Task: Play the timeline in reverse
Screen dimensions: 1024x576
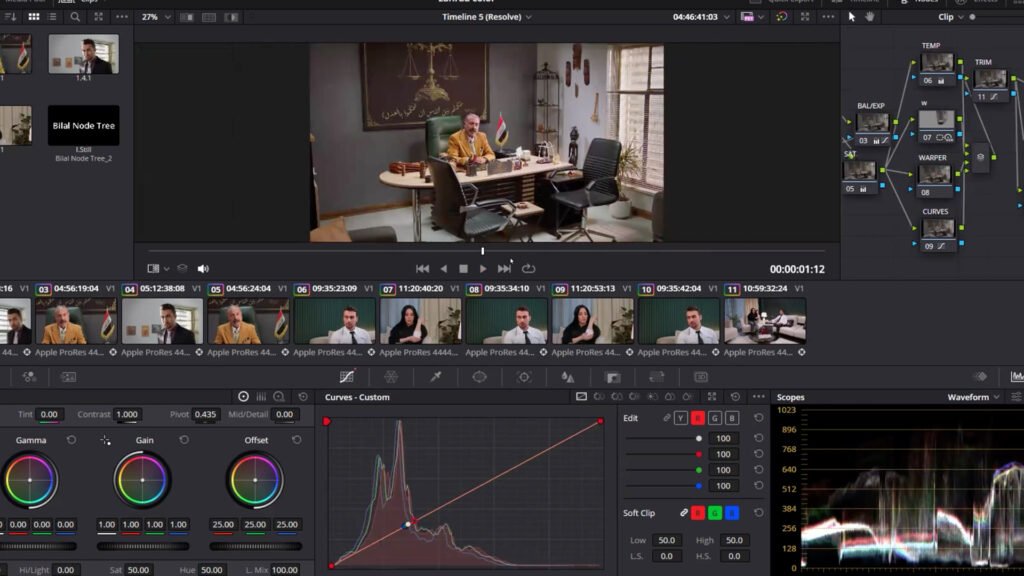Action: coord(444,268)
